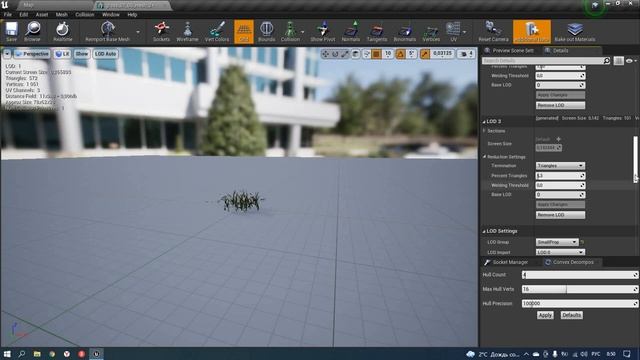
Task: Collapse Reduction Settings section
Action: (484, 157)
